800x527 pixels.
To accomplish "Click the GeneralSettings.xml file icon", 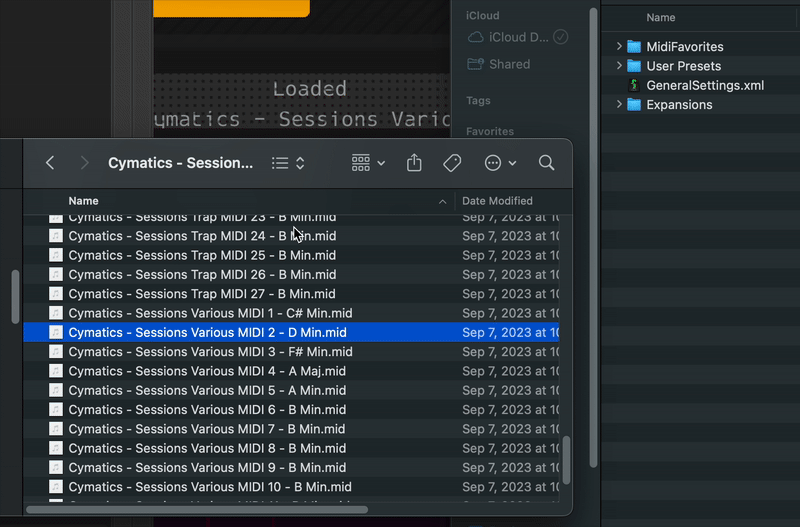I will point(634,85).
